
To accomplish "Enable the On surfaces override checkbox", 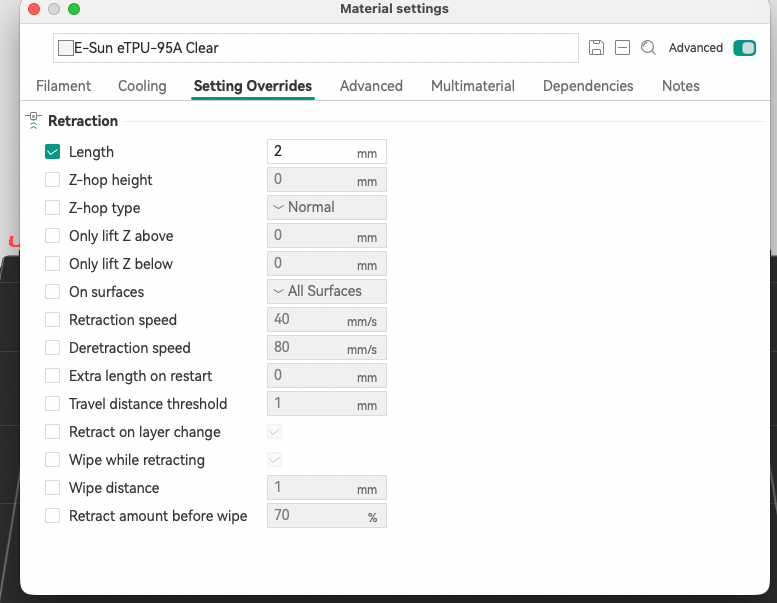I will (x=52, y=291).
